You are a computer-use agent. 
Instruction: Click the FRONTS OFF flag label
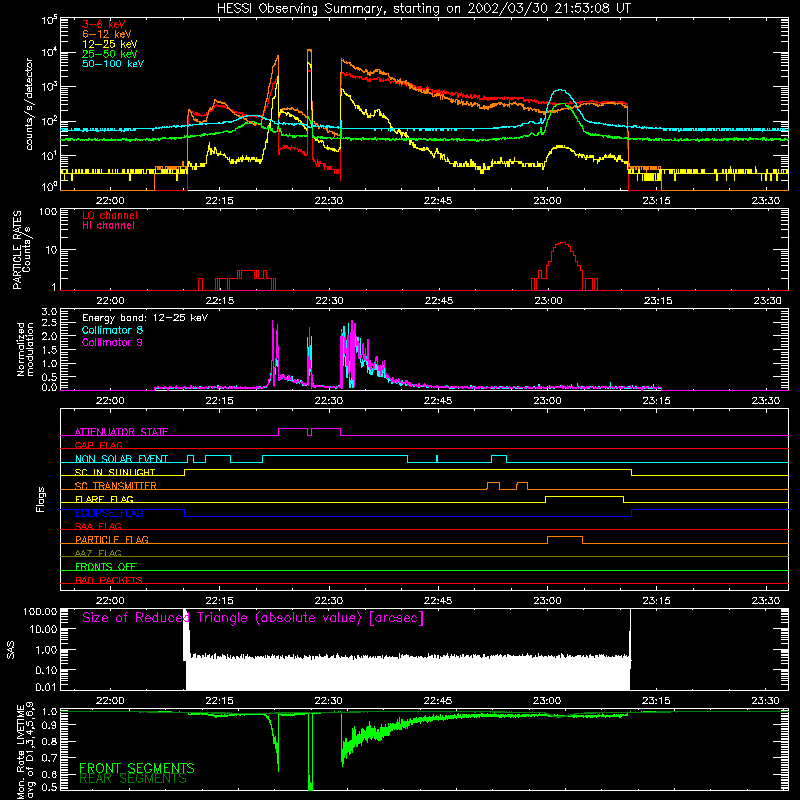coord(106,567)
